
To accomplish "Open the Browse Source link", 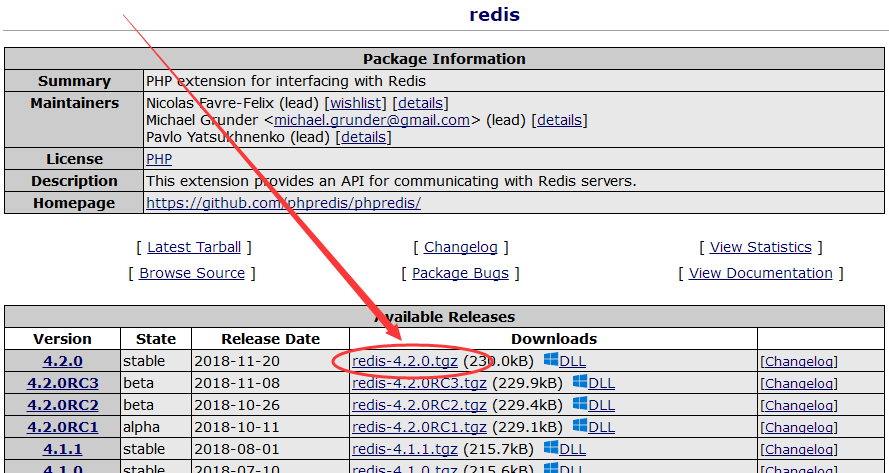I will click(x=192, y=273).
